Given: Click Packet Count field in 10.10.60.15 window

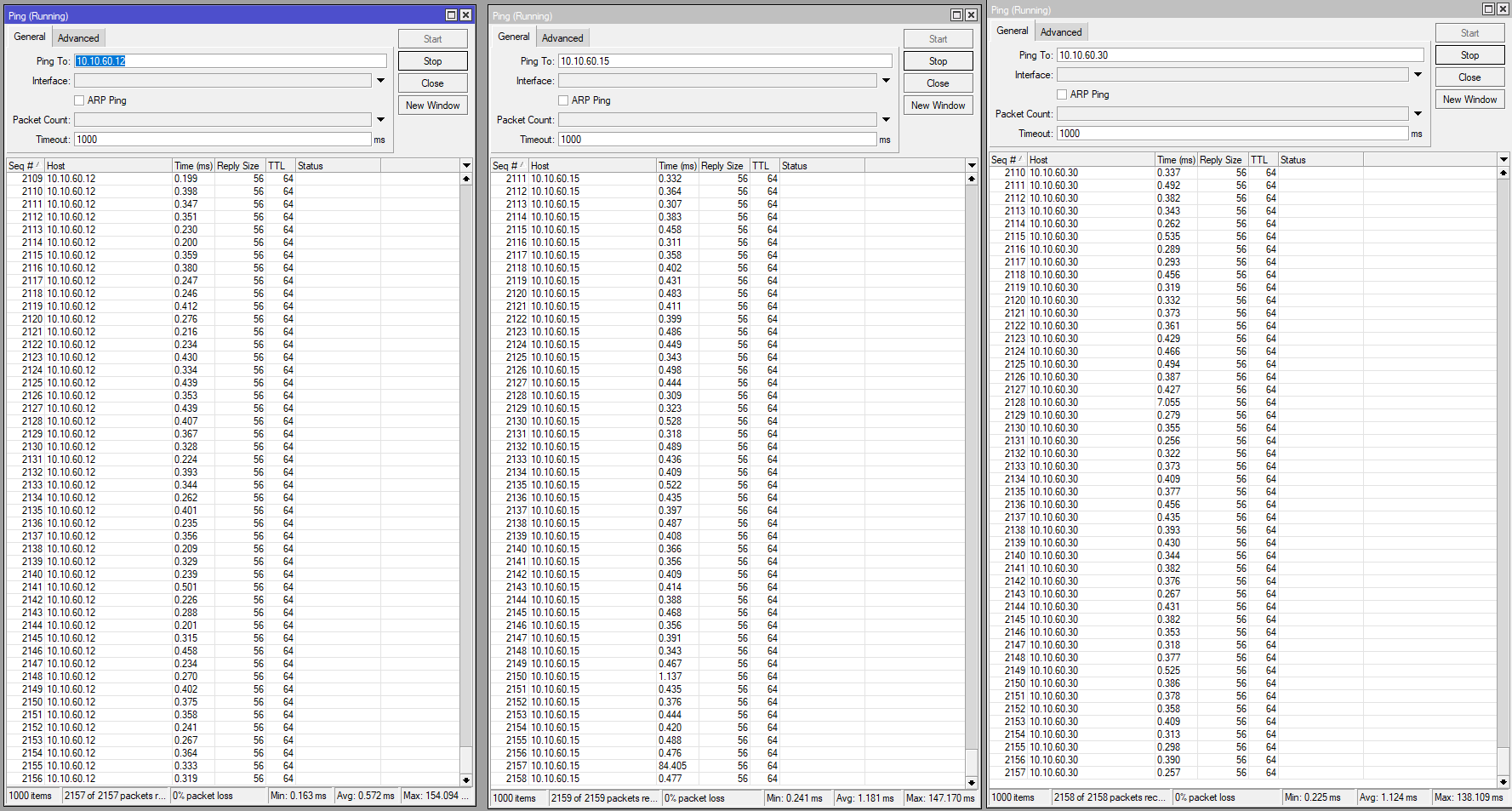Looking at the screenshot, I should [x=717, y=120].
